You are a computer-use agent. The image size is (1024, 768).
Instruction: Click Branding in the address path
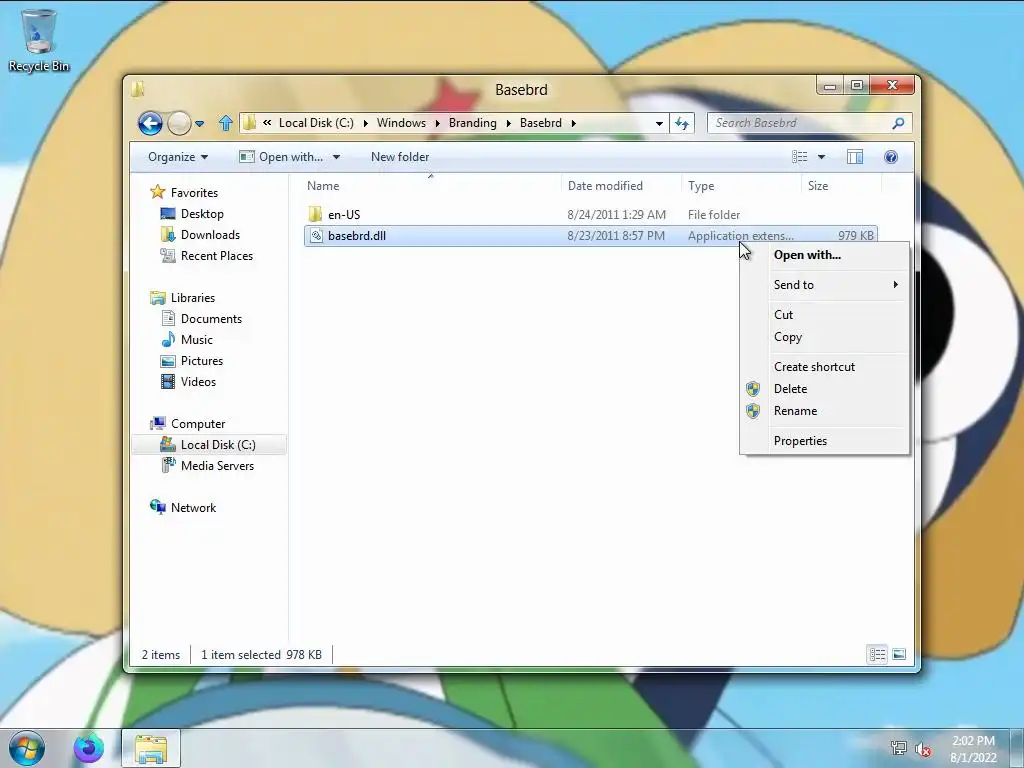[x=472, y=123]
